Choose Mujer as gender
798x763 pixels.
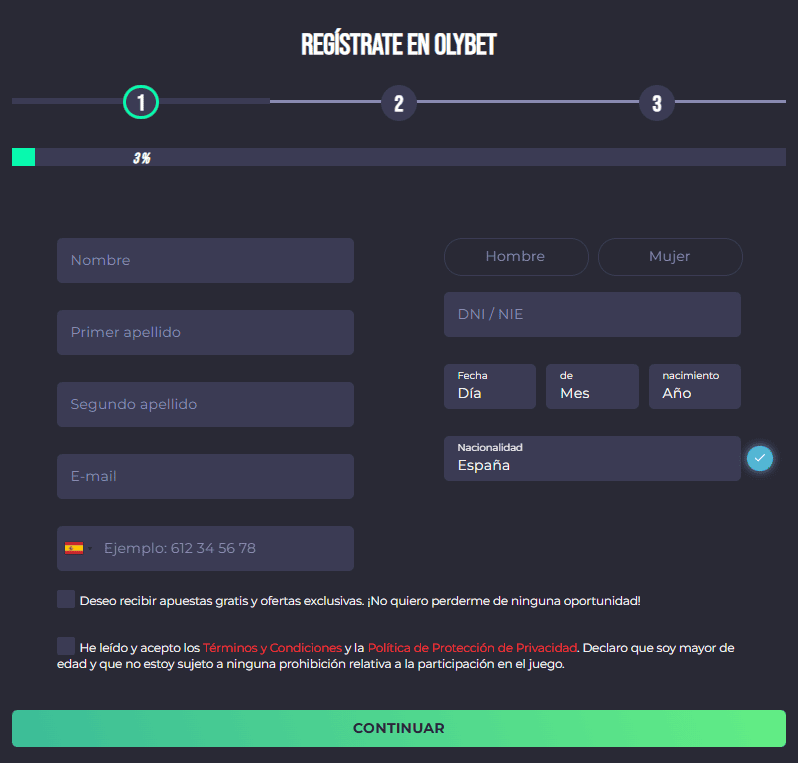670,257
